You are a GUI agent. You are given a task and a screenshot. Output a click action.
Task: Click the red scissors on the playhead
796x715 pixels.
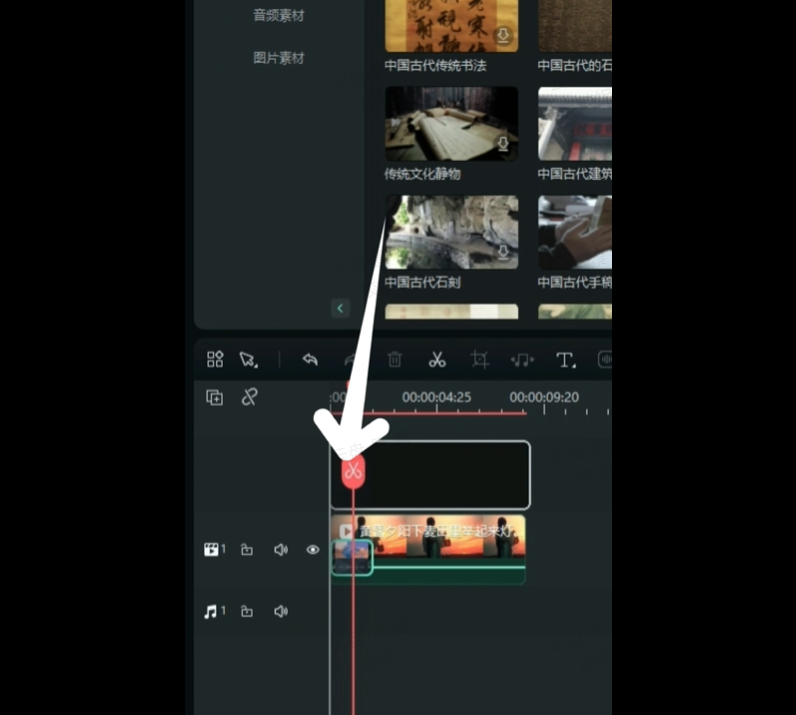click(x=353, y=471)
